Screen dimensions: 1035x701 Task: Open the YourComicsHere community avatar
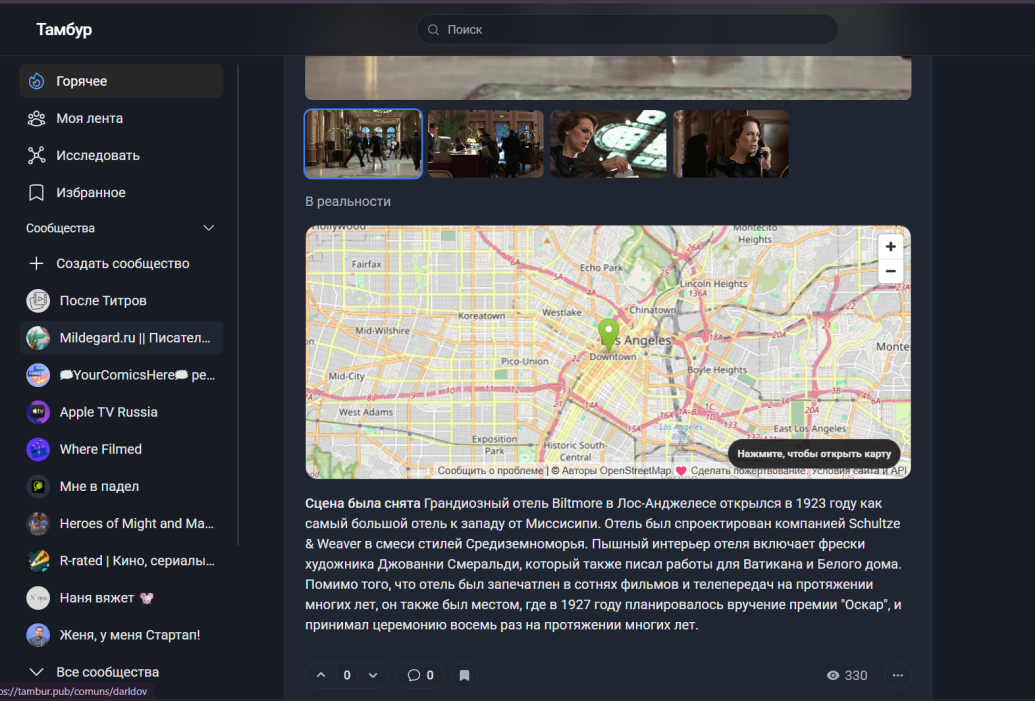click(x=38, y=375)
